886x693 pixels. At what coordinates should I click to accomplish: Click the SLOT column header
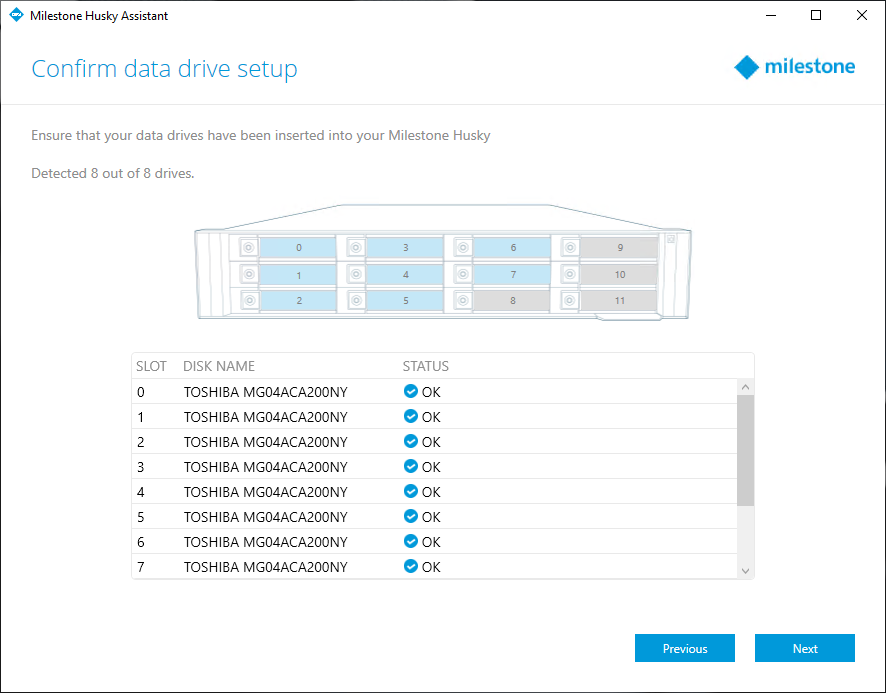coord(151,366)
